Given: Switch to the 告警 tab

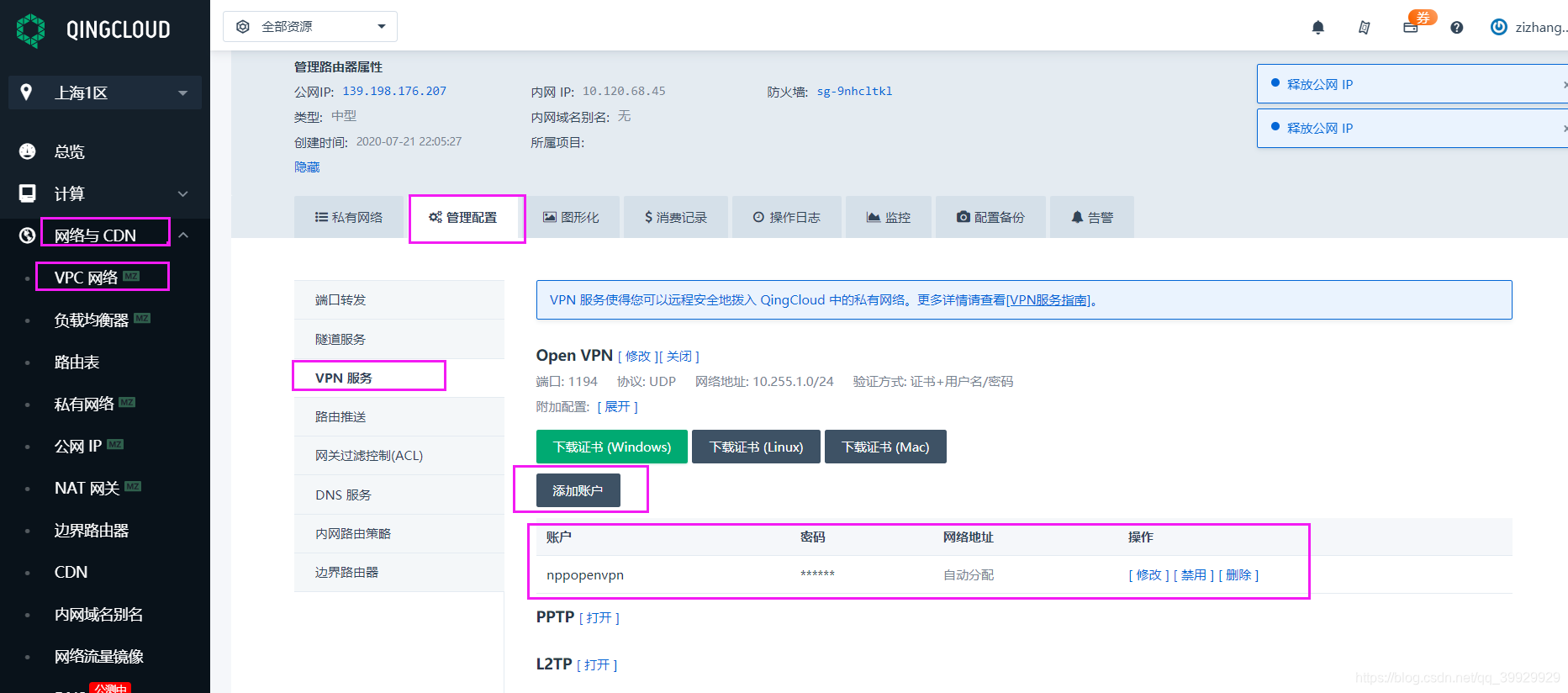Looking at the screenshot, I should pos(1092,217).
